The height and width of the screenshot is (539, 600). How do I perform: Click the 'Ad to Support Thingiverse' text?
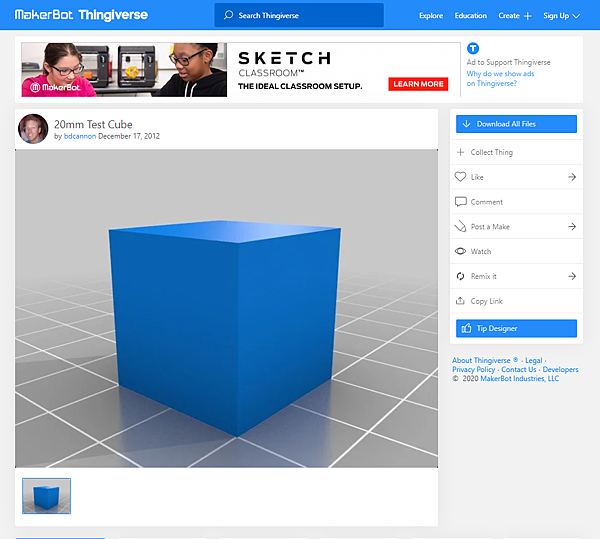coord(508,62)
